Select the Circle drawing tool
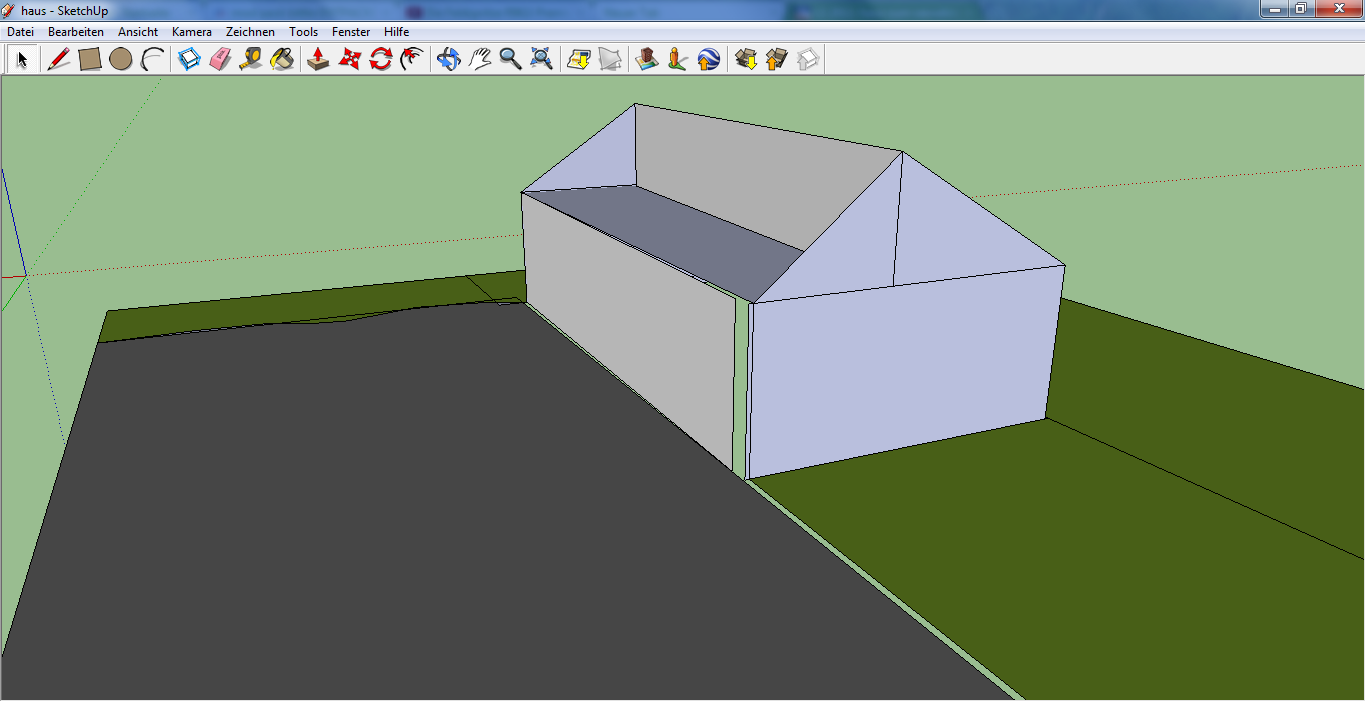 point(121,59)
